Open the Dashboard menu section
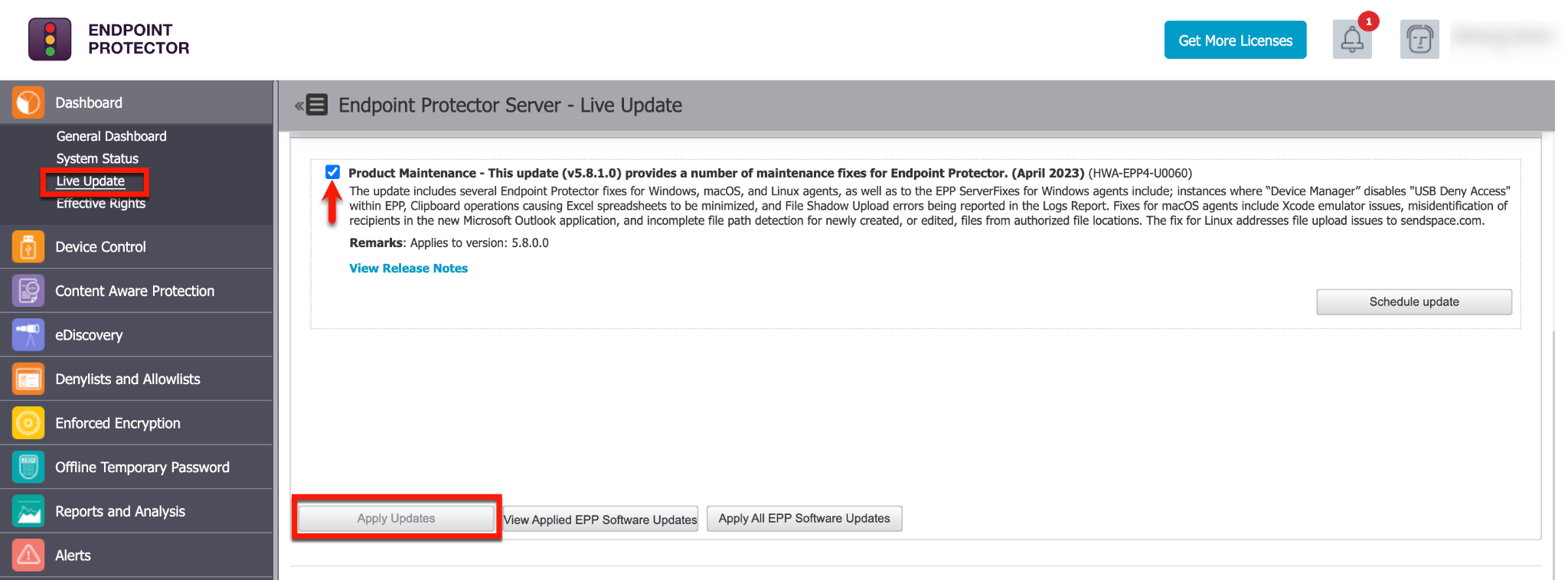 (136, 103)
